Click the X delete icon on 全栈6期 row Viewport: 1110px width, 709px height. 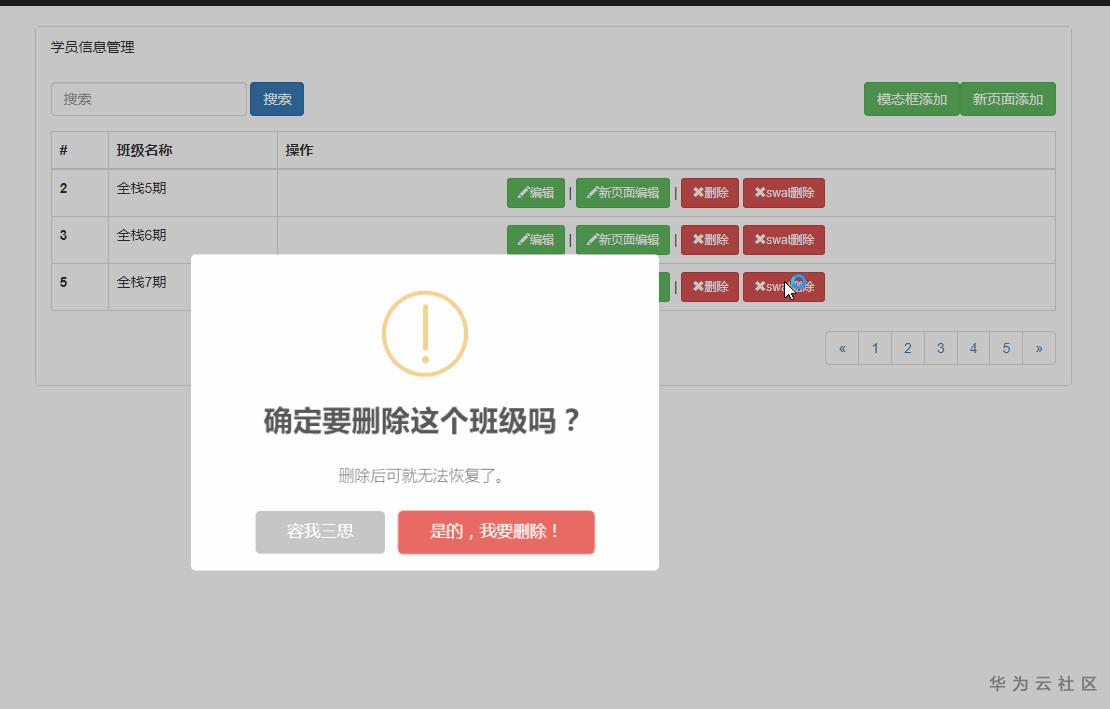(695, 239)
